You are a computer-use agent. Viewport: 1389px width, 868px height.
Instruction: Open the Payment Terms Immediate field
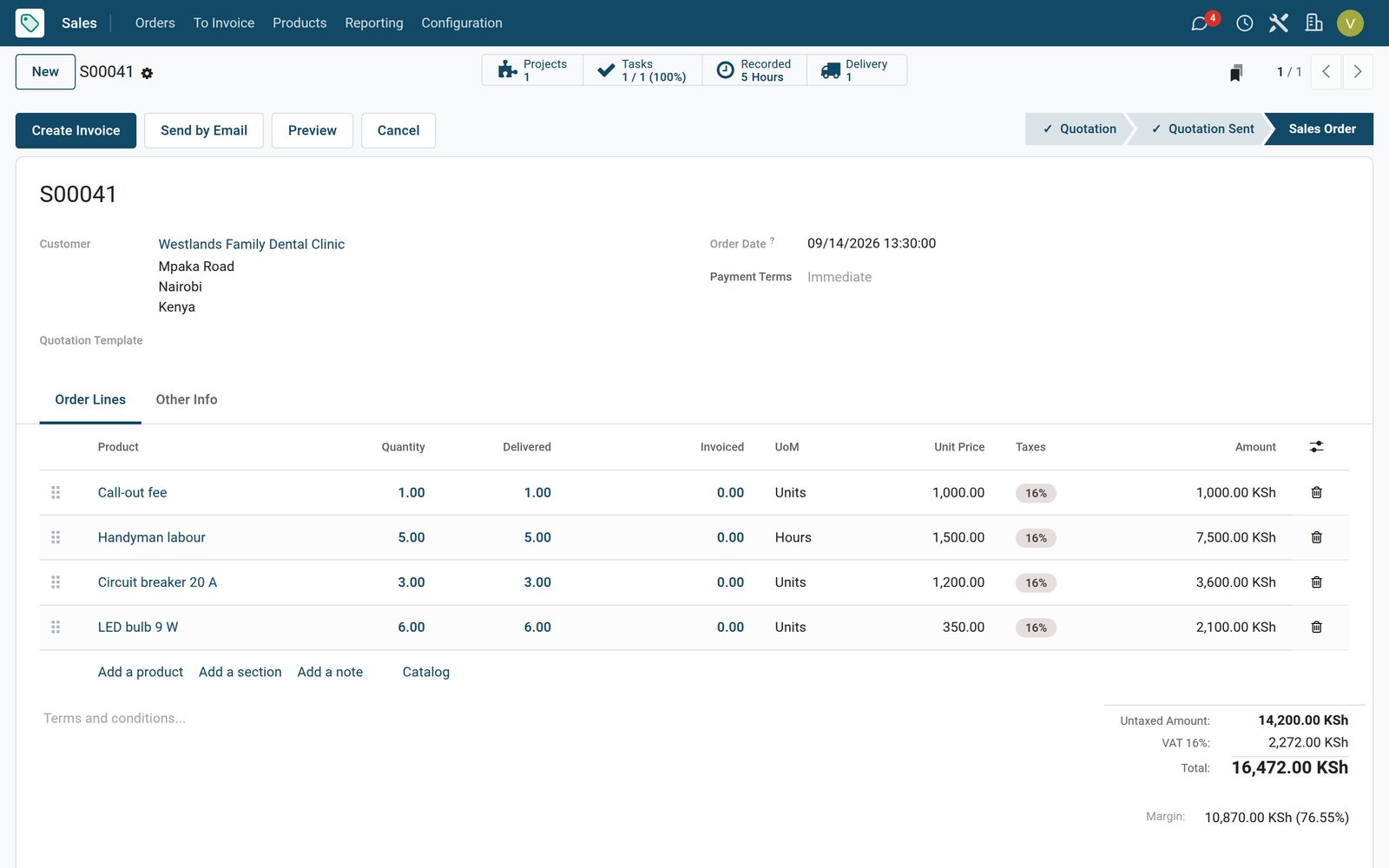839,277
